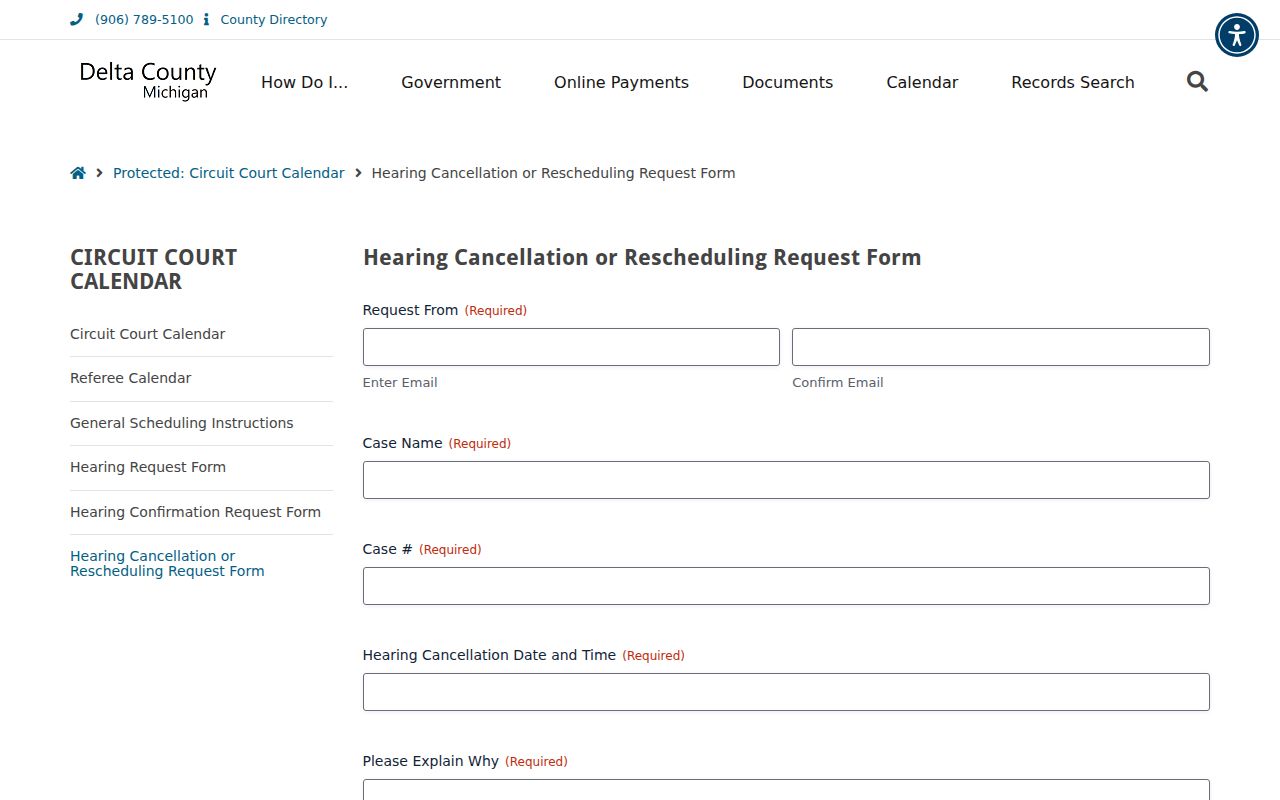1280x800 pixels.
Task: Open Circuit Court Calendar in sidebar
Action: tap(148, 334)
